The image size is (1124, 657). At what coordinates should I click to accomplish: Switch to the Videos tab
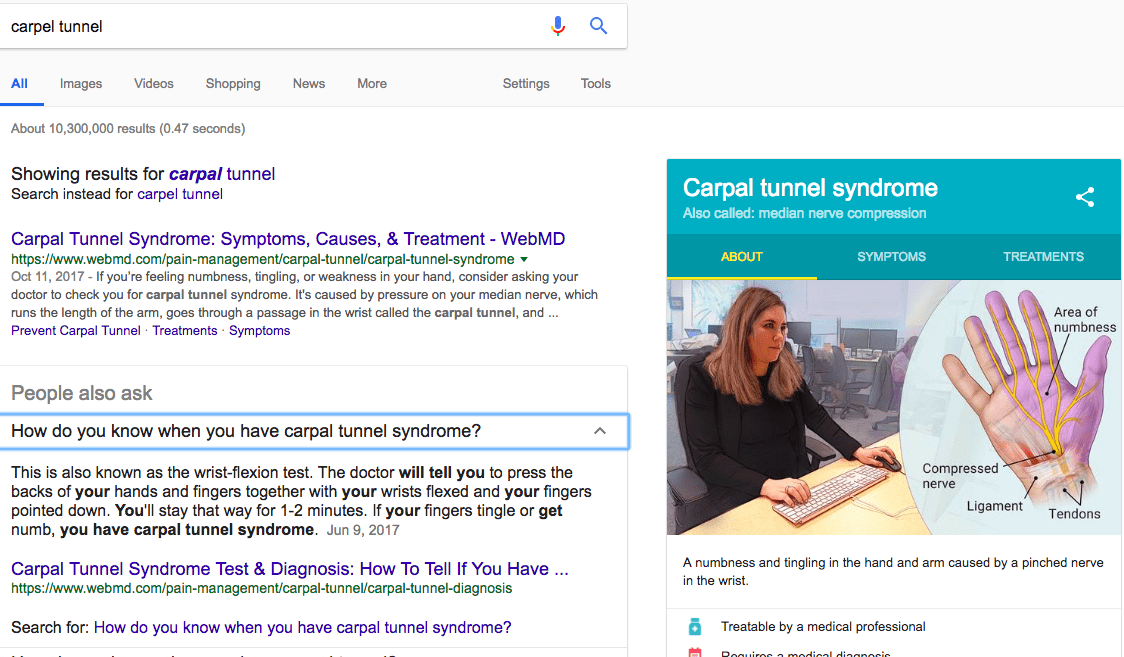[x=153, y=84]
